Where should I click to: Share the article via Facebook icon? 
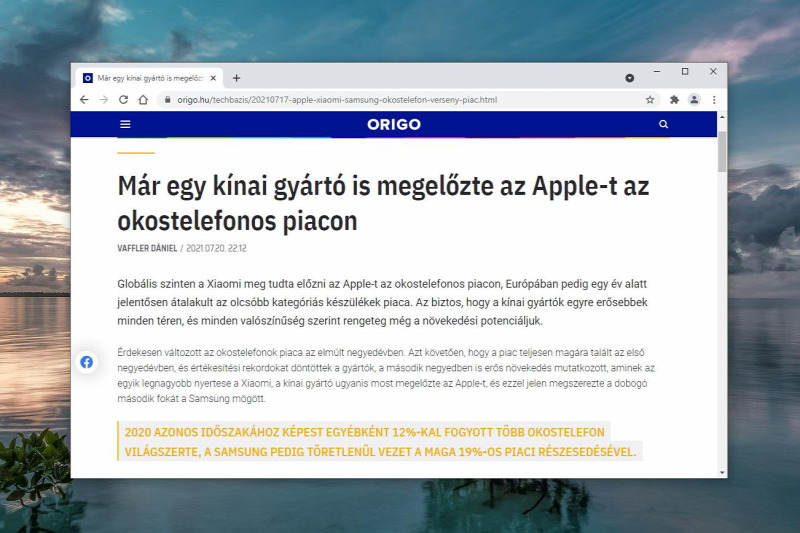(87, 362)
